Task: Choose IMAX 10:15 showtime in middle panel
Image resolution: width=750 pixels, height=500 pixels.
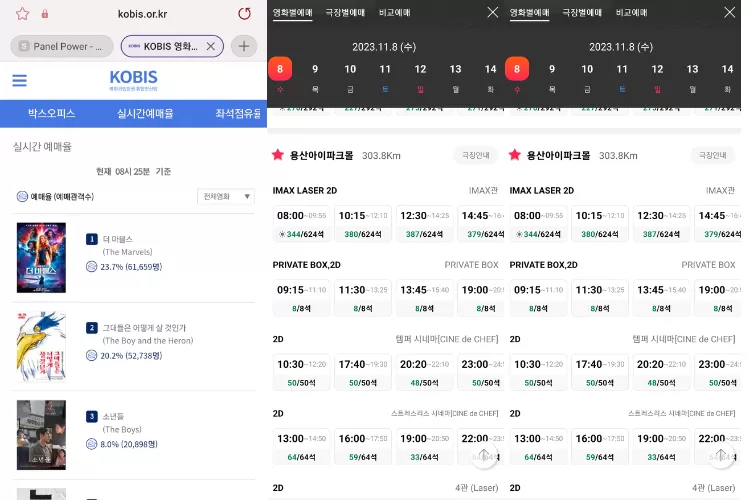Action: 363,224
